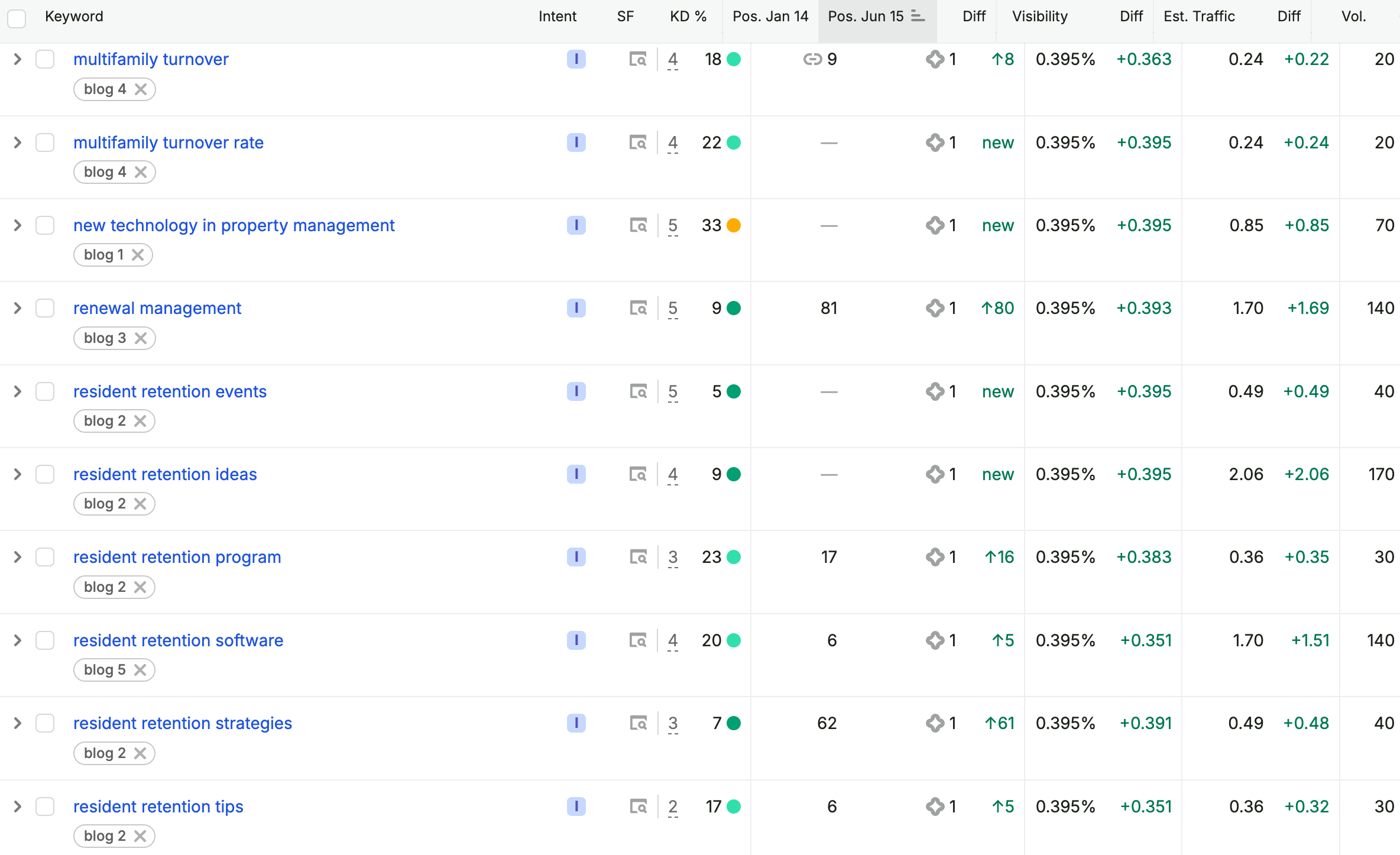Sort by KD % column header
Image resolution: width=1400 pixels, height=855 pixels.
[688, 17]
